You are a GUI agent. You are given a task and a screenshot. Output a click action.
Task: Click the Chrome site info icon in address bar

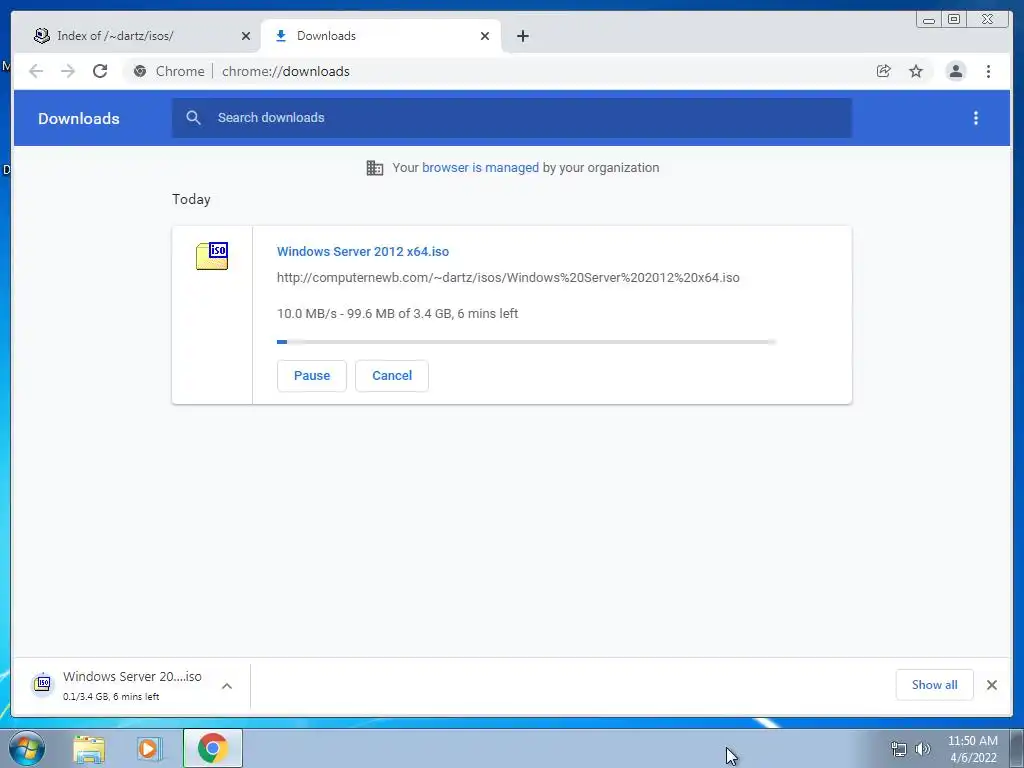140,71
